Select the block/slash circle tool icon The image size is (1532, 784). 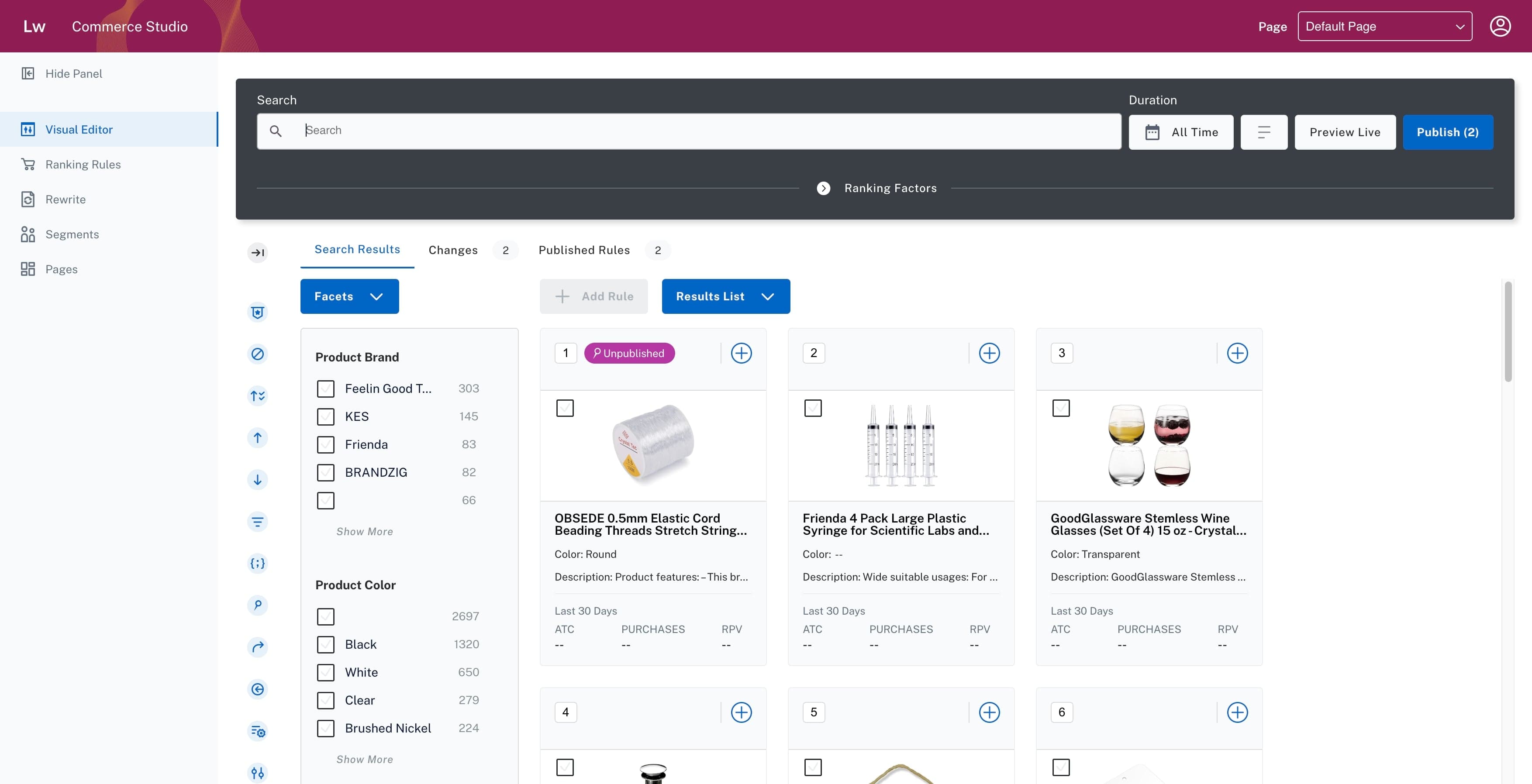258,354
